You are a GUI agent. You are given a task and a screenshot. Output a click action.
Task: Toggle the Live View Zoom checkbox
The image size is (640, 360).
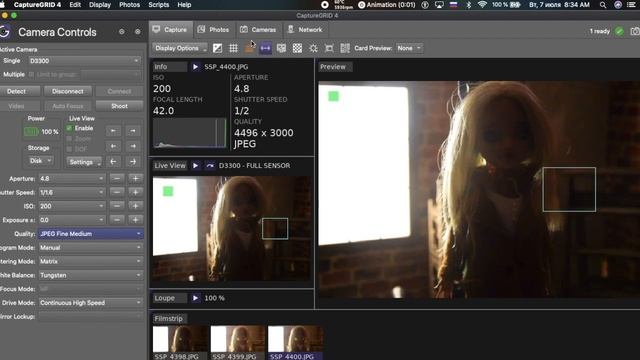[69, 139]
